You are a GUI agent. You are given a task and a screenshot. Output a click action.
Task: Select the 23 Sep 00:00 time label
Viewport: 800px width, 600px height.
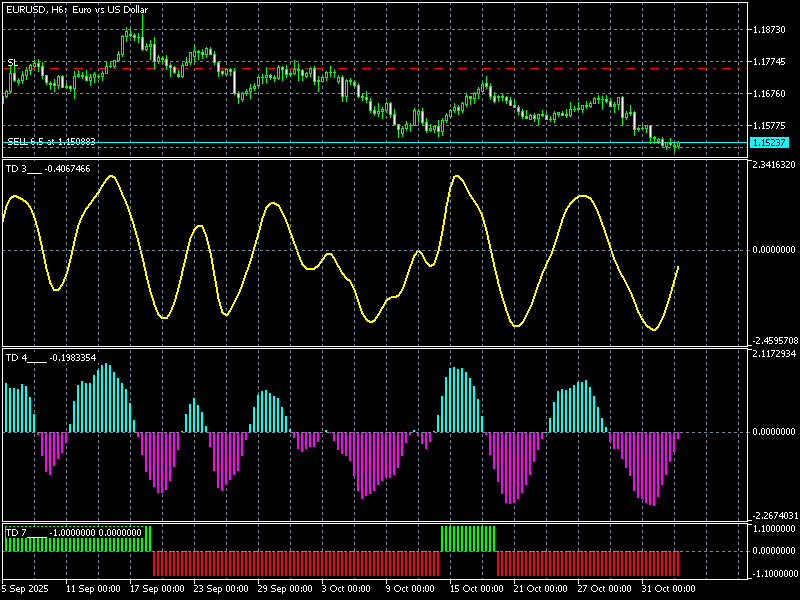(221, 589)
